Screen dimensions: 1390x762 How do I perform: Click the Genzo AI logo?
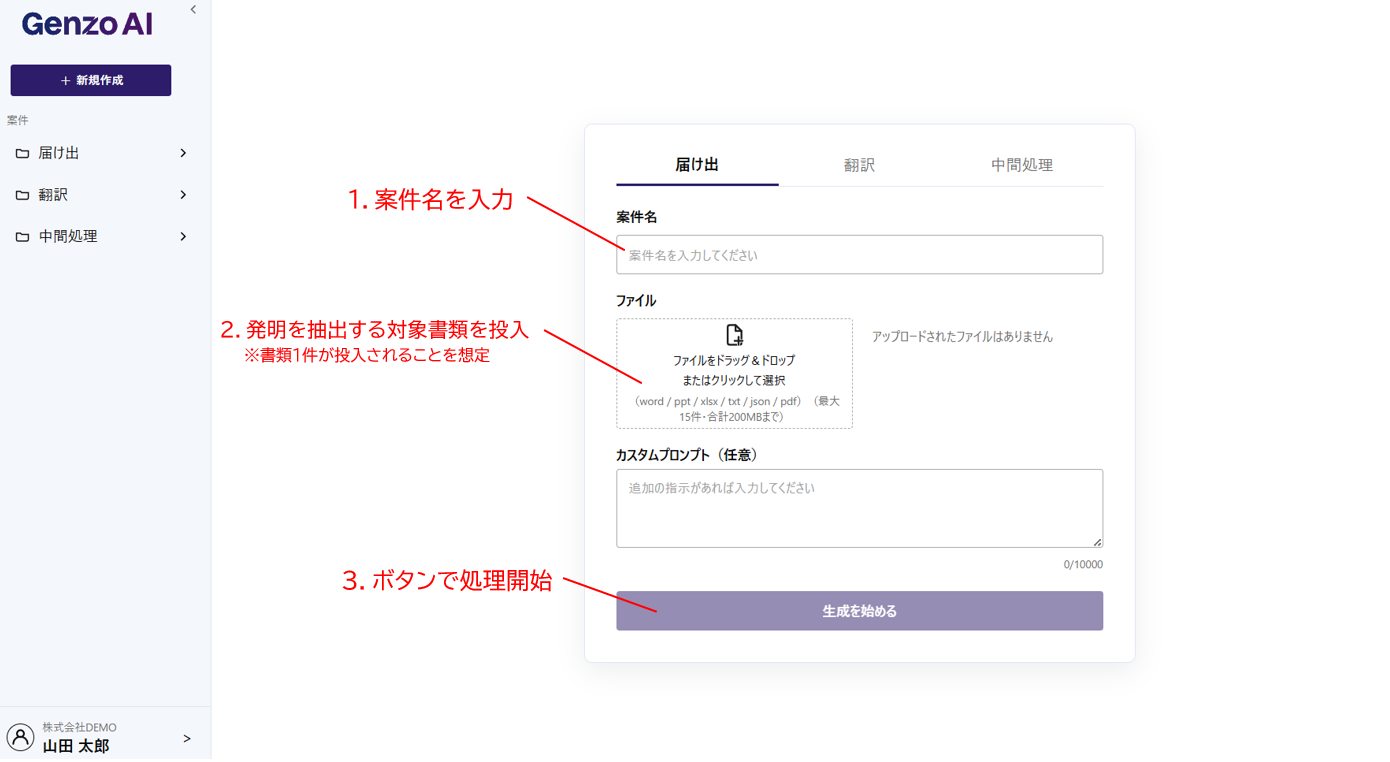[87, 24]
